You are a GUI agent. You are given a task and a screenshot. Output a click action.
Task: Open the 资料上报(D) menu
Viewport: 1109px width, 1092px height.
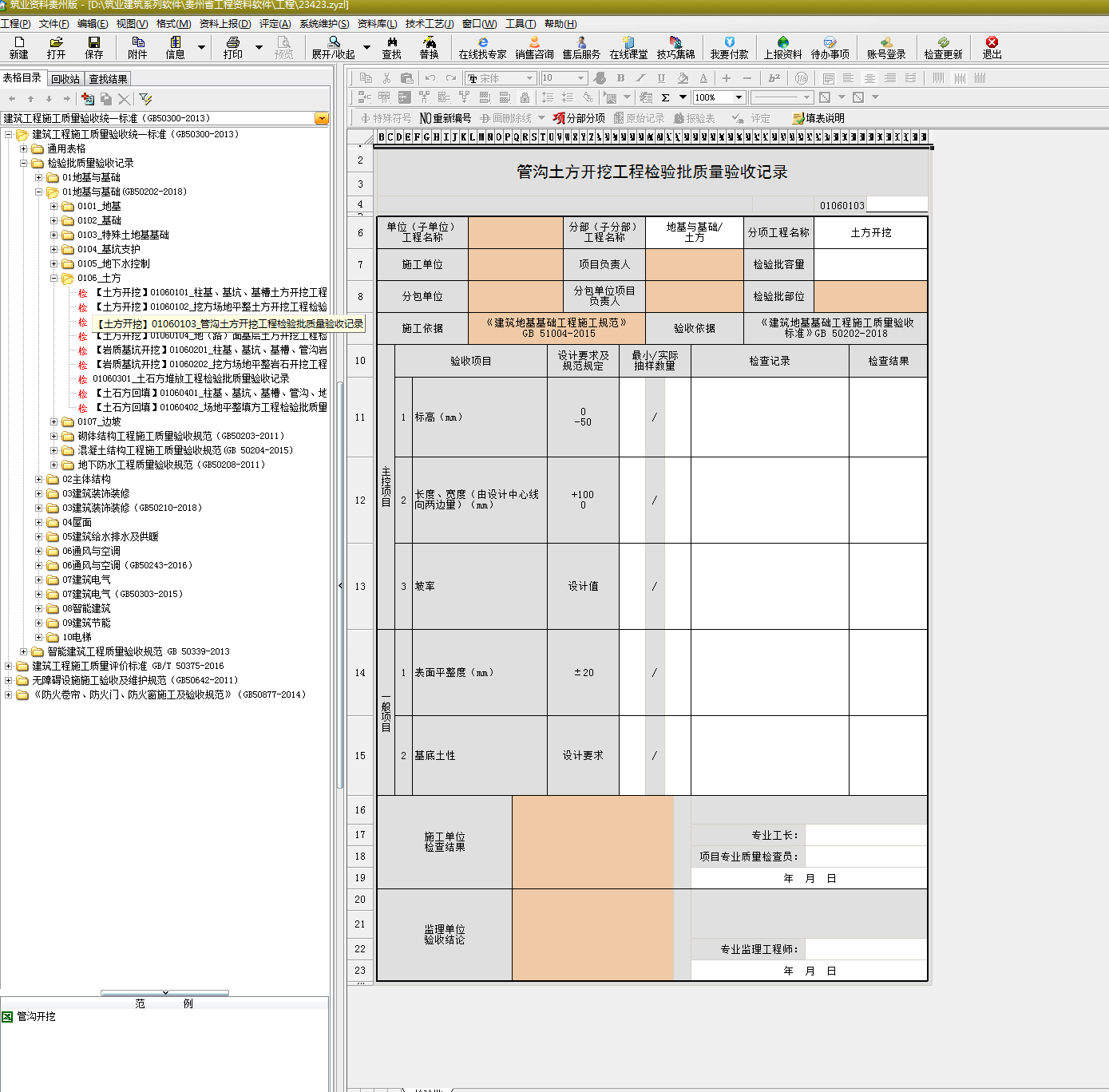225,24
